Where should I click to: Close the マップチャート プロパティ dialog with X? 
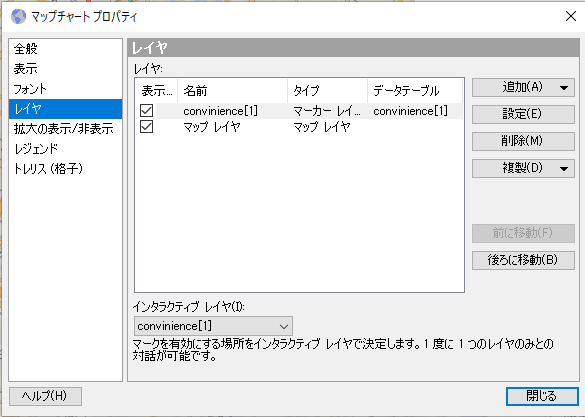(x=571, y=16)
